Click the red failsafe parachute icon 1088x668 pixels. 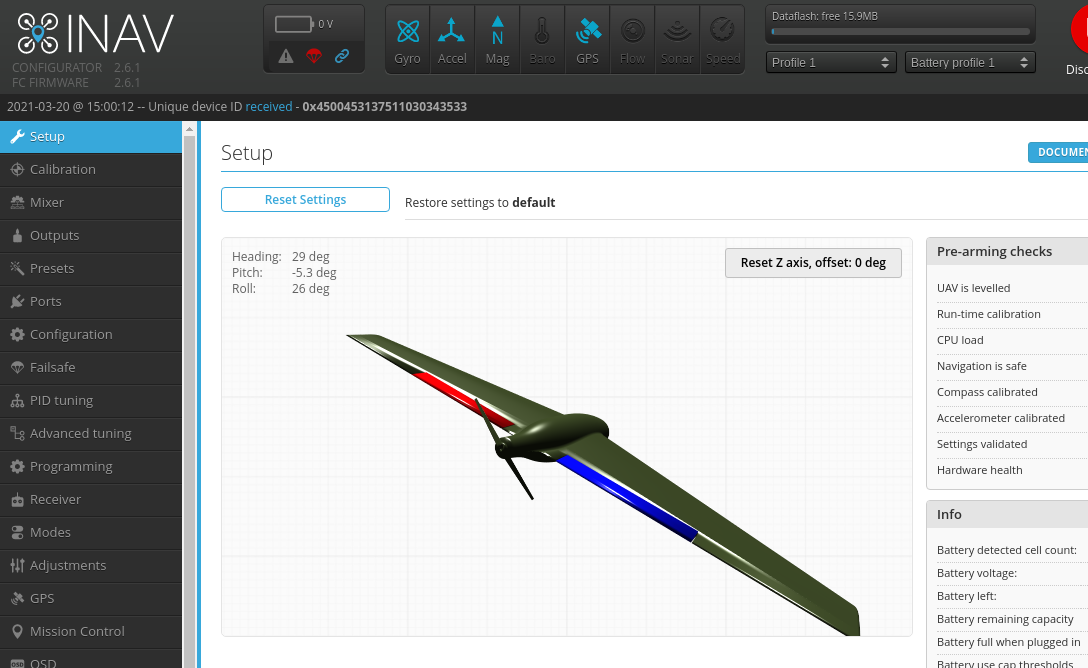[314, 56]
